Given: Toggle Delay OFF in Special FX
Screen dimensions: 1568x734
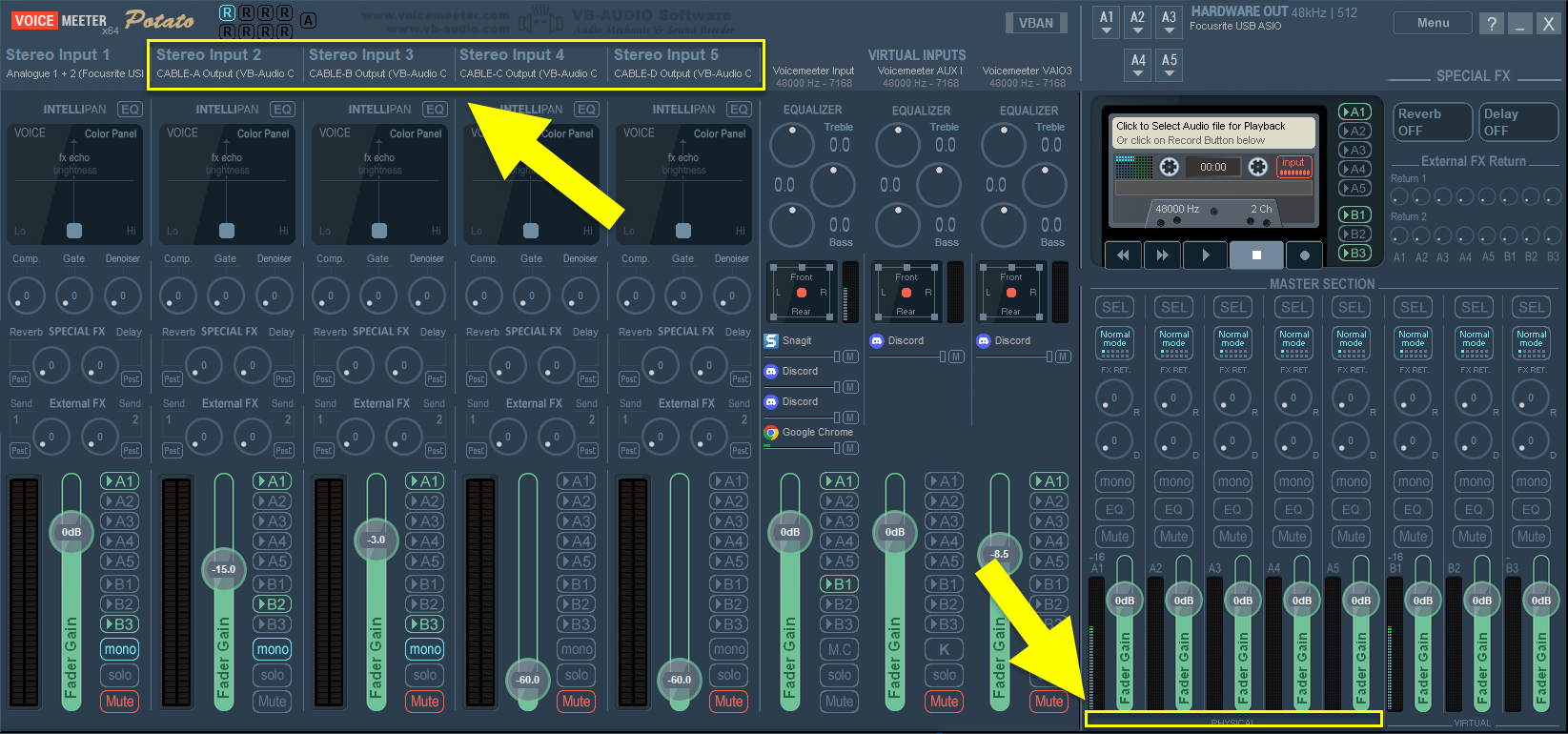Looking at the screenshot, I should tap(1517, 122).
